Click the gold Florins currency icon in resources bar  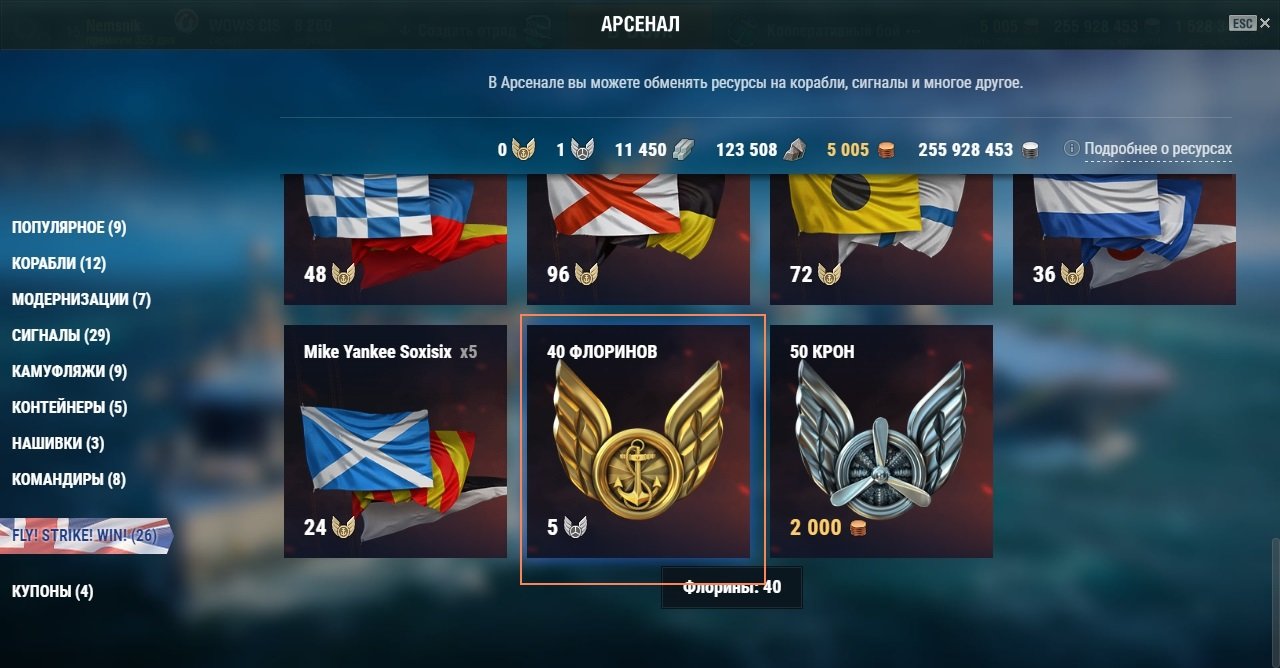pyautogui.click(x=524, y=150)
